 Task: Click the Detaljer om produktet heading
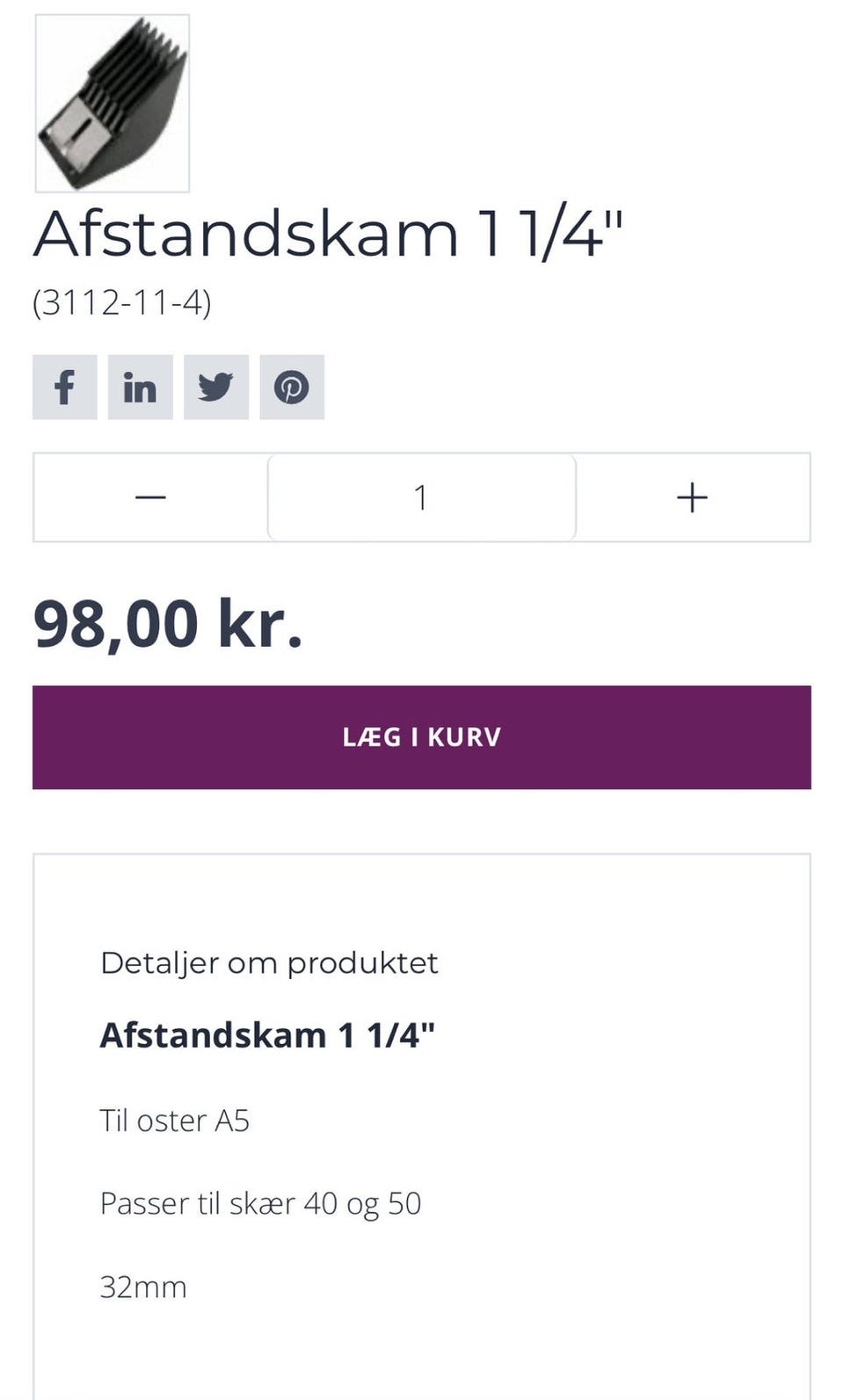tap(269, 963)
